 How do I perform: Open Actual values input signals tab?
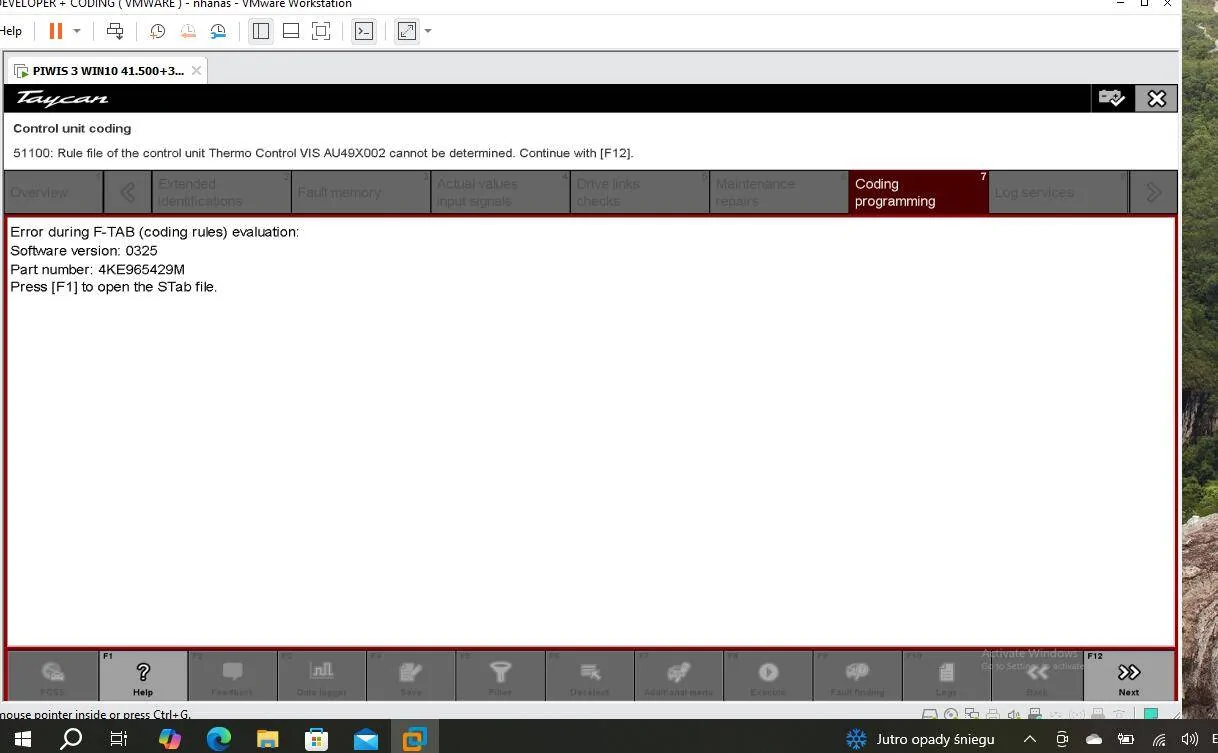[500, 192]
